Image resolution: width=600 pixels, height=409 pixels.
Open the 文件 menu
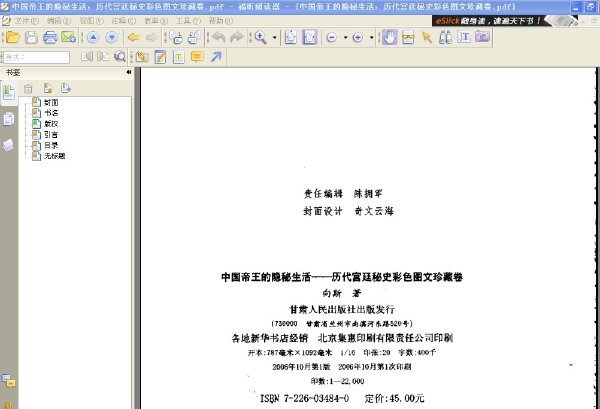pyautogui.click(x=26, y=21)
